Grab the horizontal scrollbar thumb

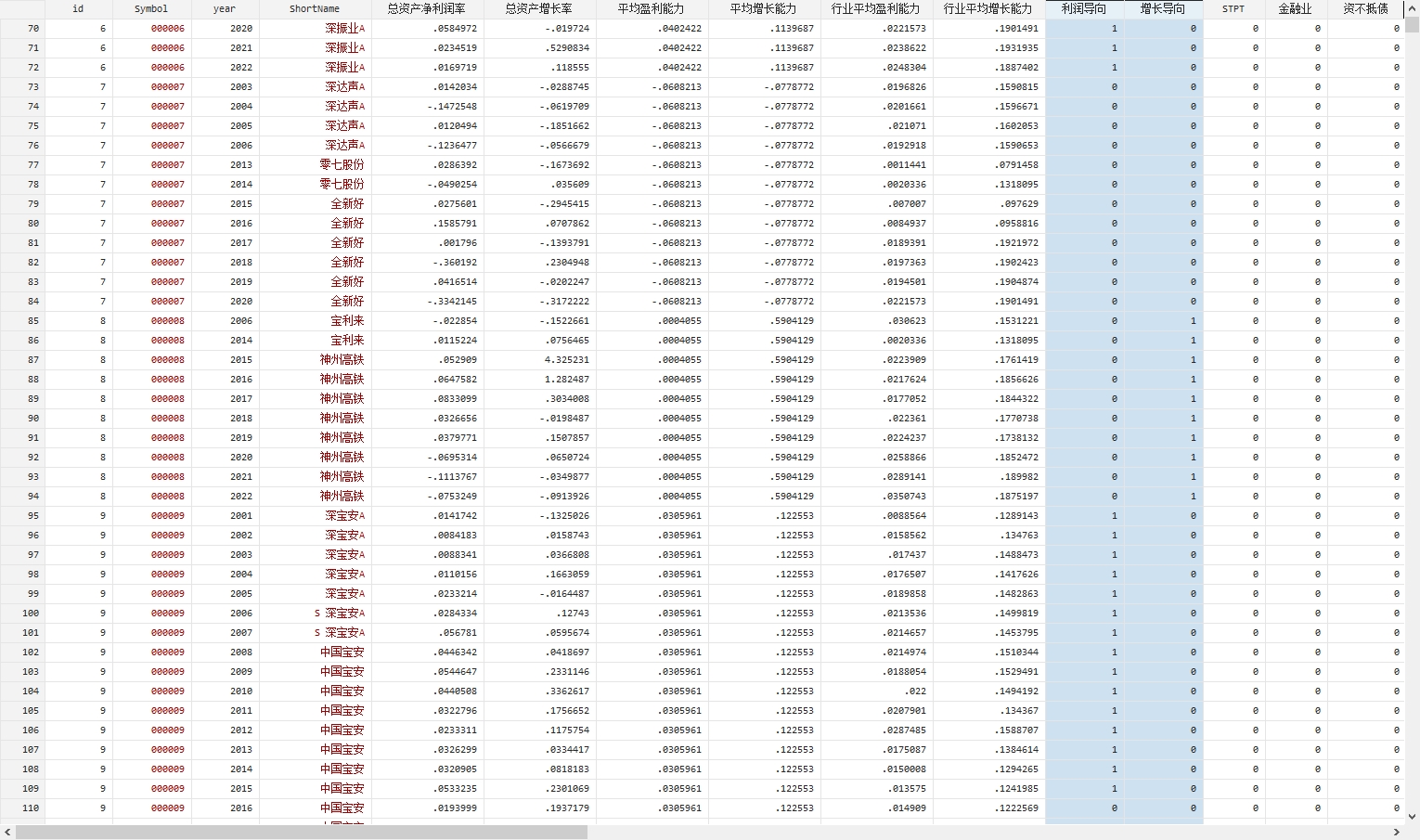click(302, 832)
